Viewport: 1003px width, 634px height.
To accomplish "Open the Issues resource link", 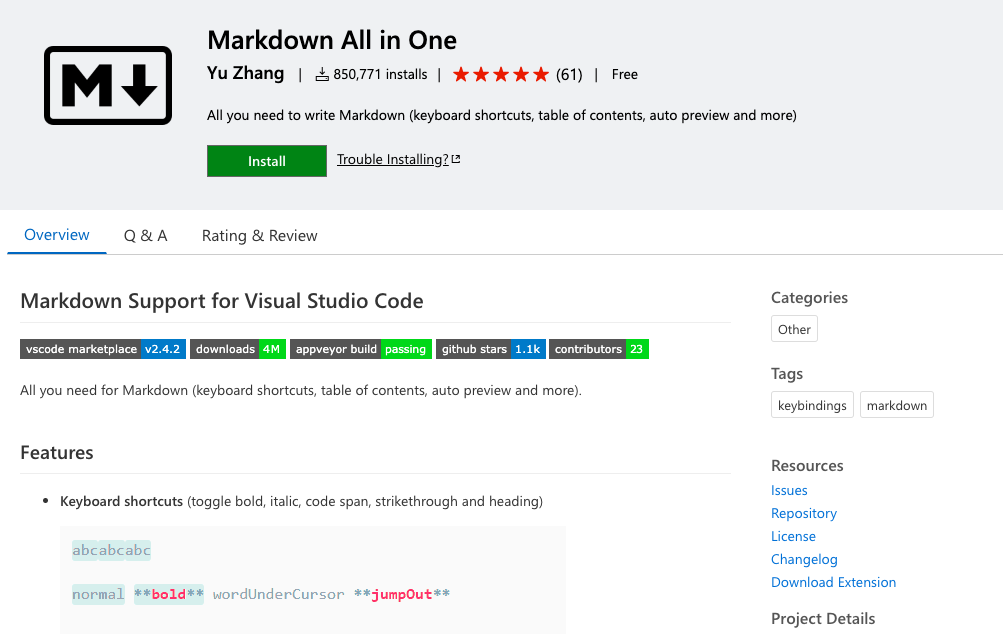I will click(x=789, y=490).
